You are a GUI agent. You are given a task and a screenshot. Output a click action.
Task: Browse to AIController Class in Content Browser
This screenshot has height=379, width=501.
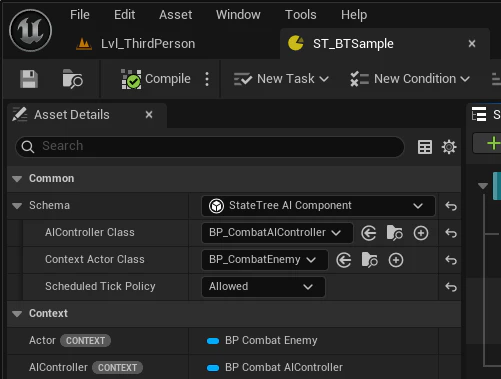coord(394,233)
